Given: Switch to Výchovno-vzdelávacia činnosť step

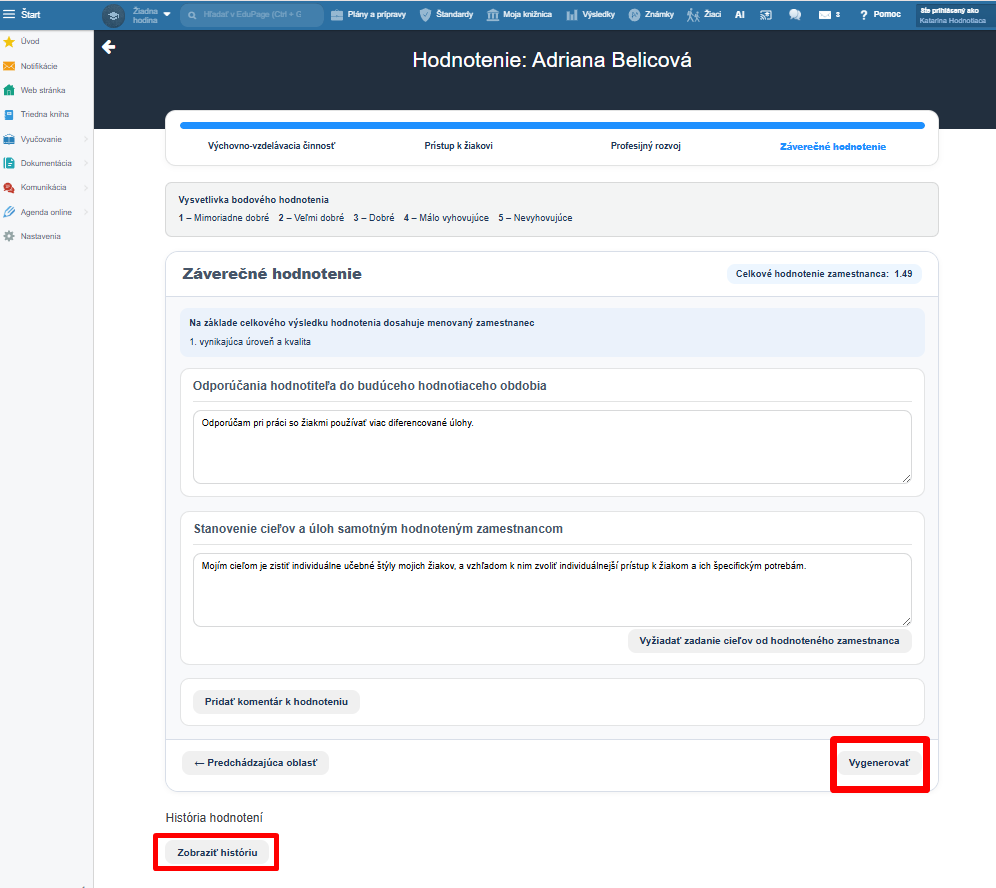Looking at the screenshot, I should tap(271, 146).
